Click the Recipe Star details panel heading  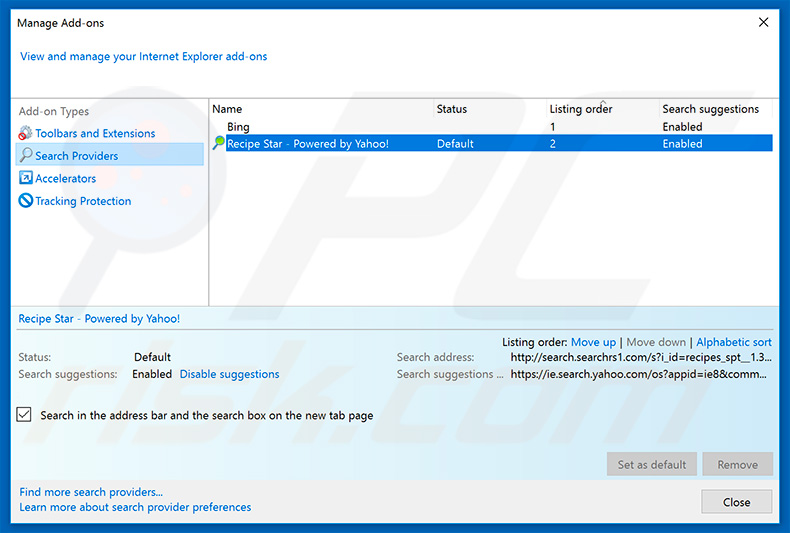click(99, 318)
